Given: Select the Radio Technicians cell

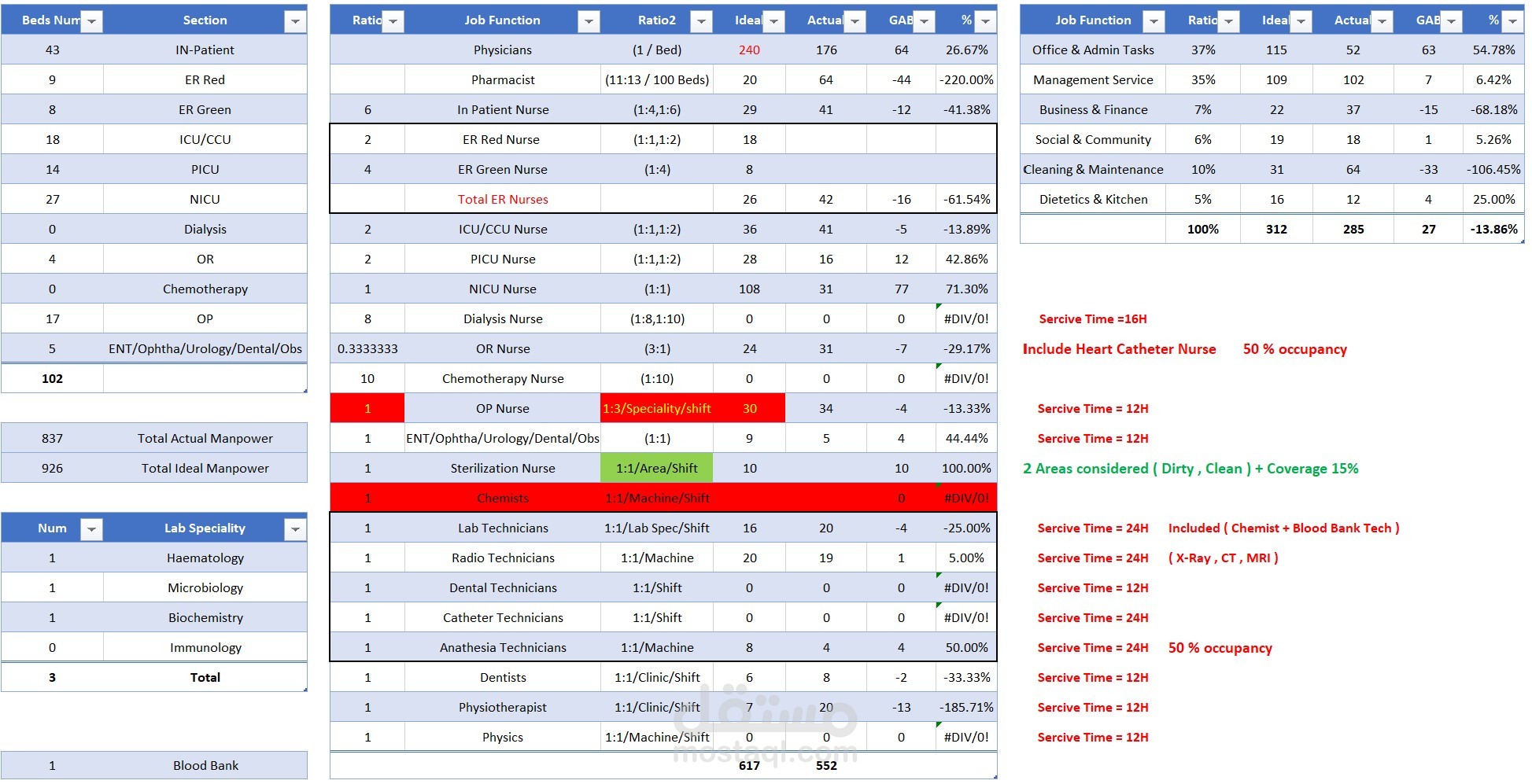Looking at the screenshot, I should pyautogui.click(x=503, y=558).
